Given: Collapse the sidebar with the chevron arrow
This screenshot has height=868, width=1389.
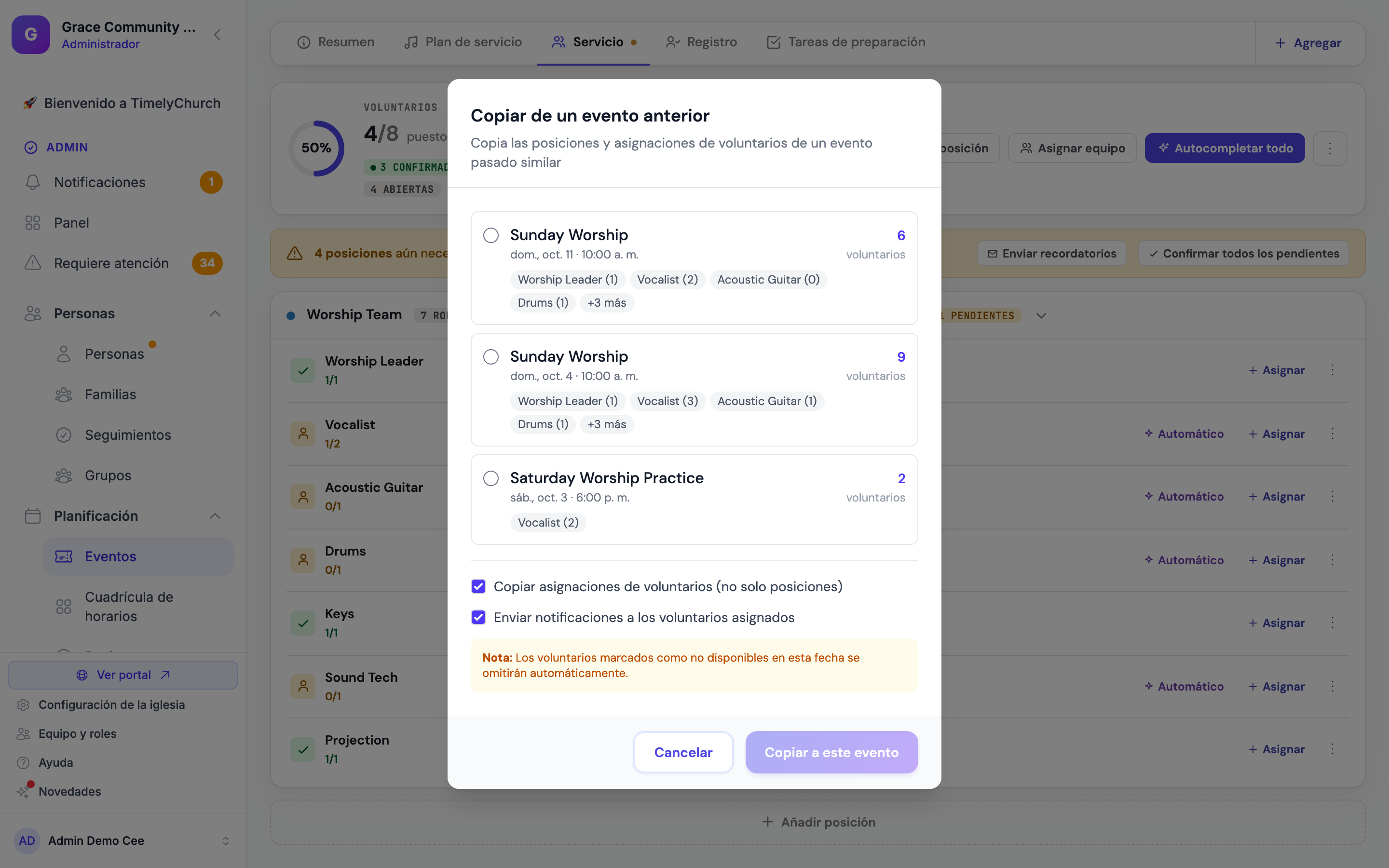Looking at the screenshot, I should coord(217,35).
